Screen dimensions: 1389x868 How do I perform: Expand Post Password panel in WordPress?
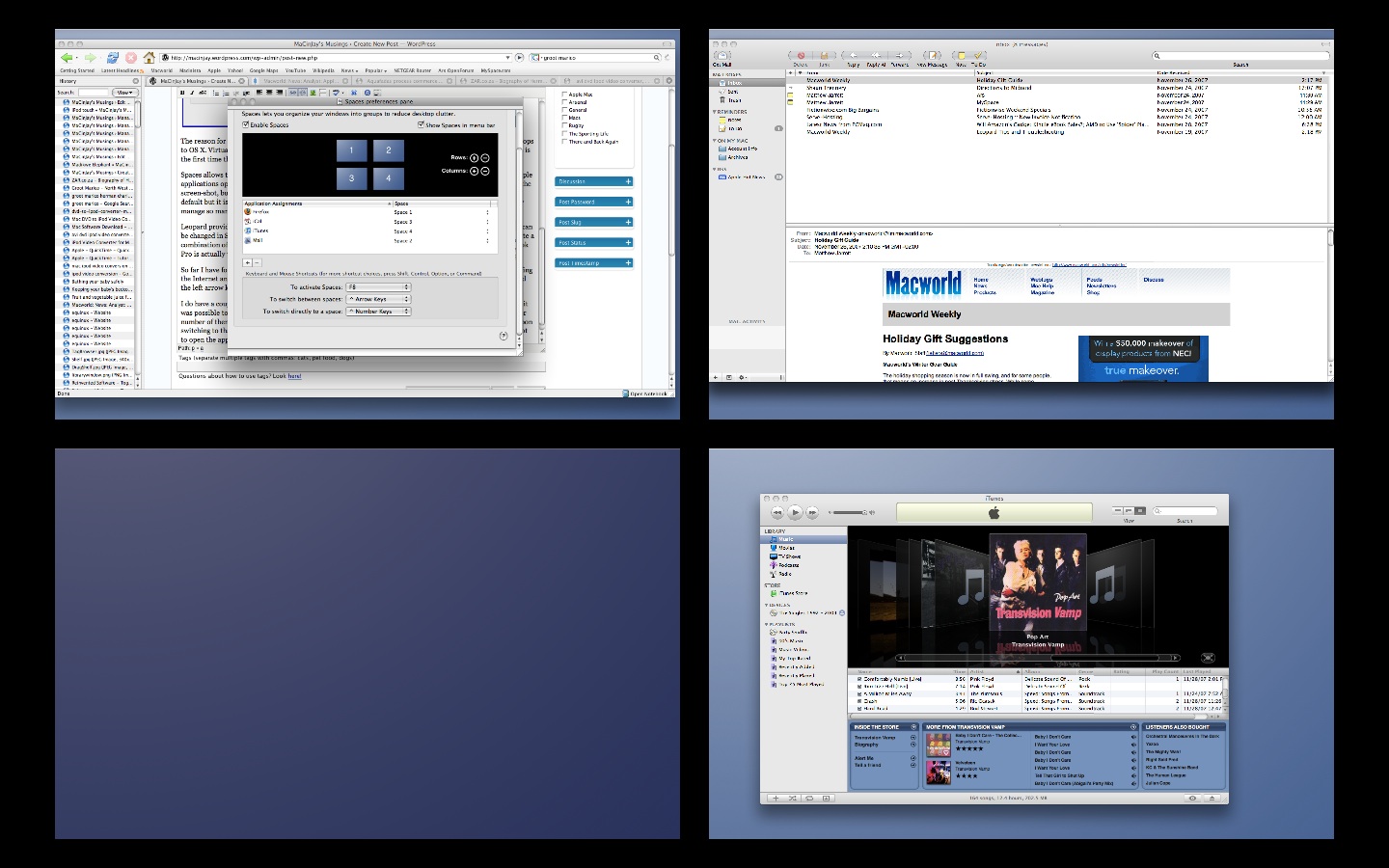[x=628, y=202]
